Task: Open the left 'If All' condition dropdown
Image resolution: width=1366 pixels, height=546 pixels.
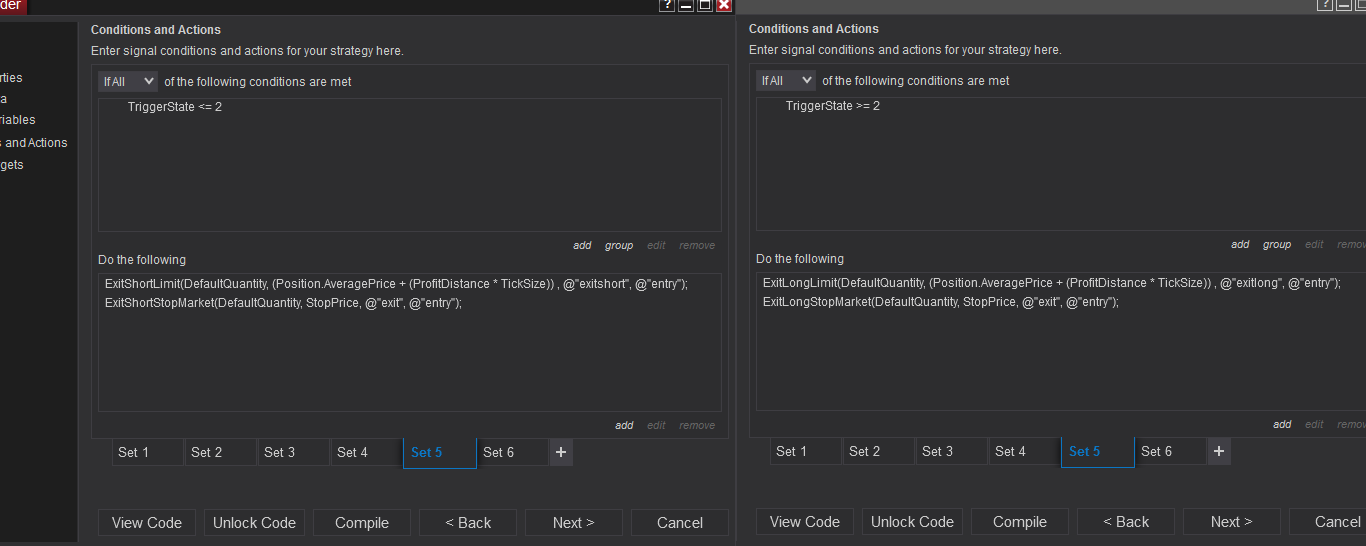Action: point(128,81)
